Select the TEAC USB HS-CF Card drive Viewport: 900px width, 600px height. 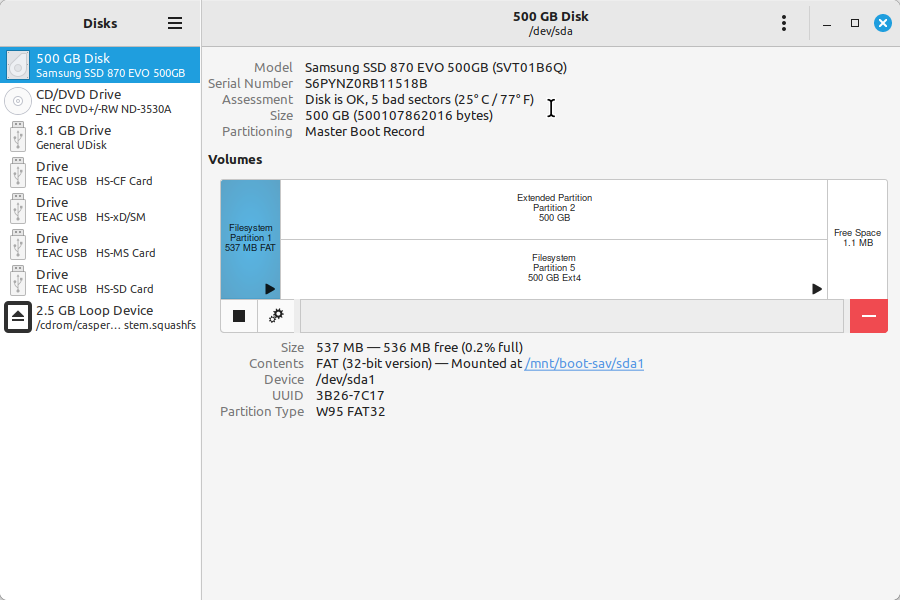tap(100, 174)
